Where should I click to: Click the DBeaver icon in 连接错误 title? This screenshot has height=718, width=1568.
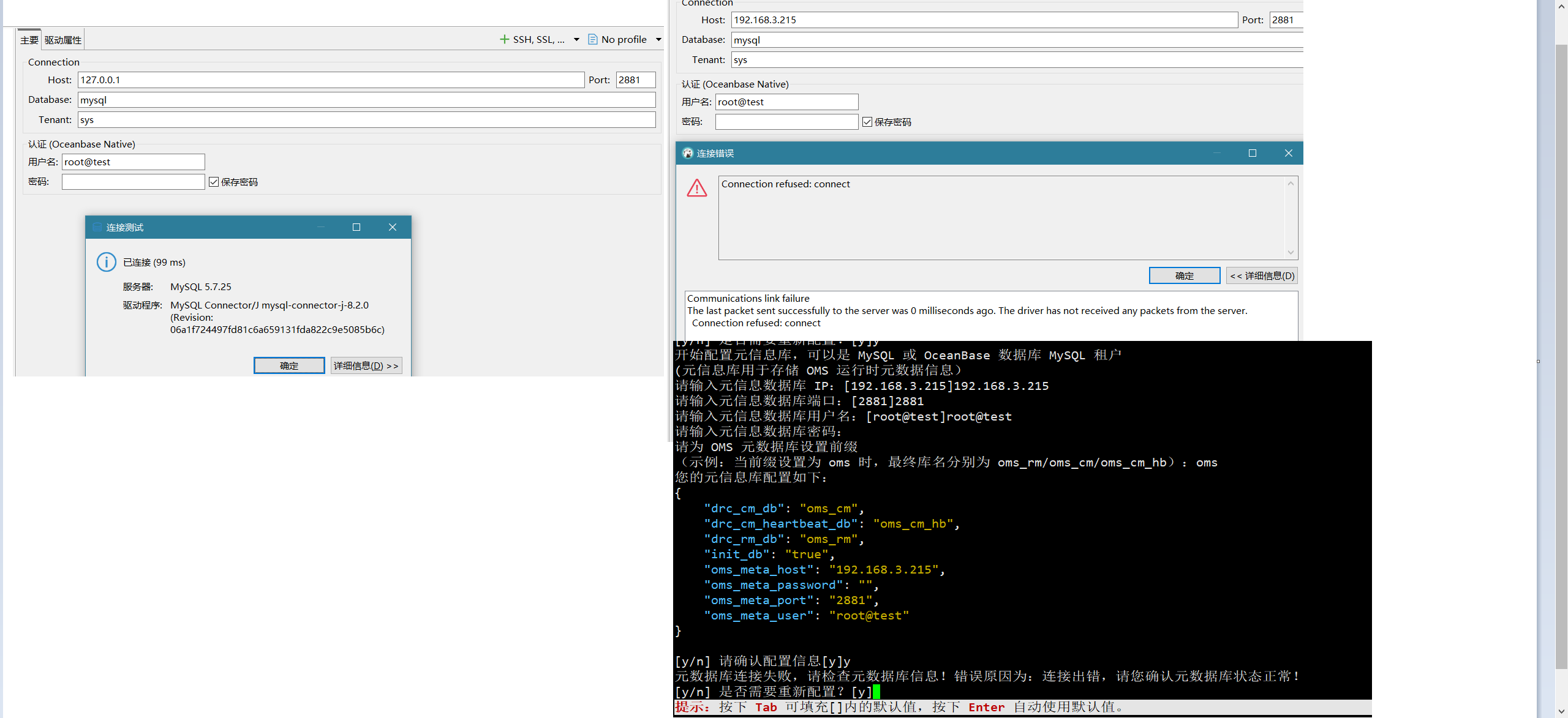tap(687, 153)
